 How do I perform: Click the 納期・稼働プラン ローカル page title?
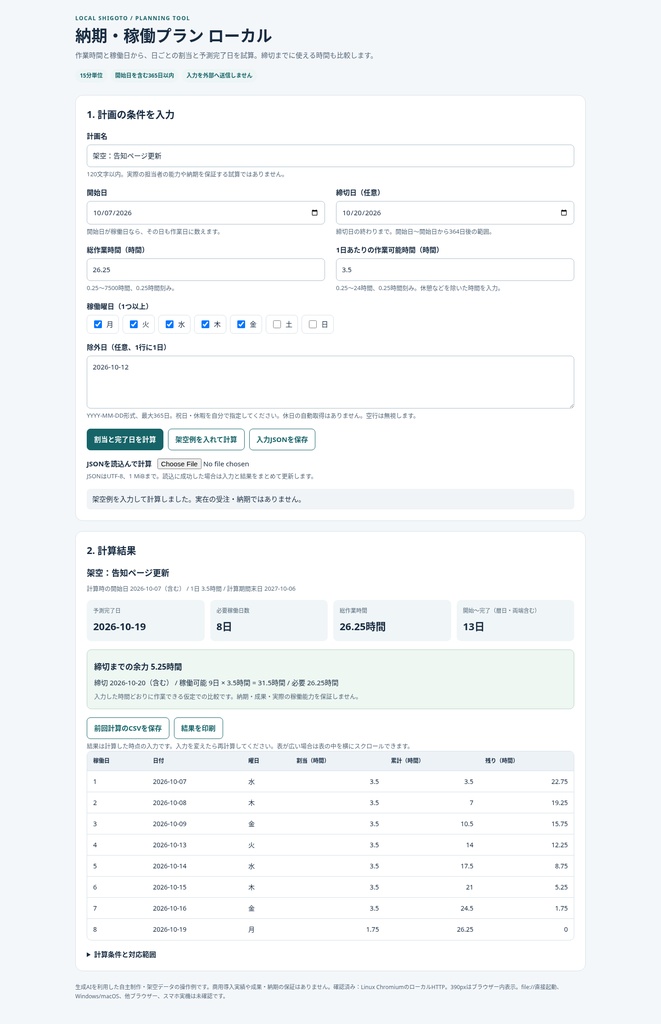pos(173,35)
